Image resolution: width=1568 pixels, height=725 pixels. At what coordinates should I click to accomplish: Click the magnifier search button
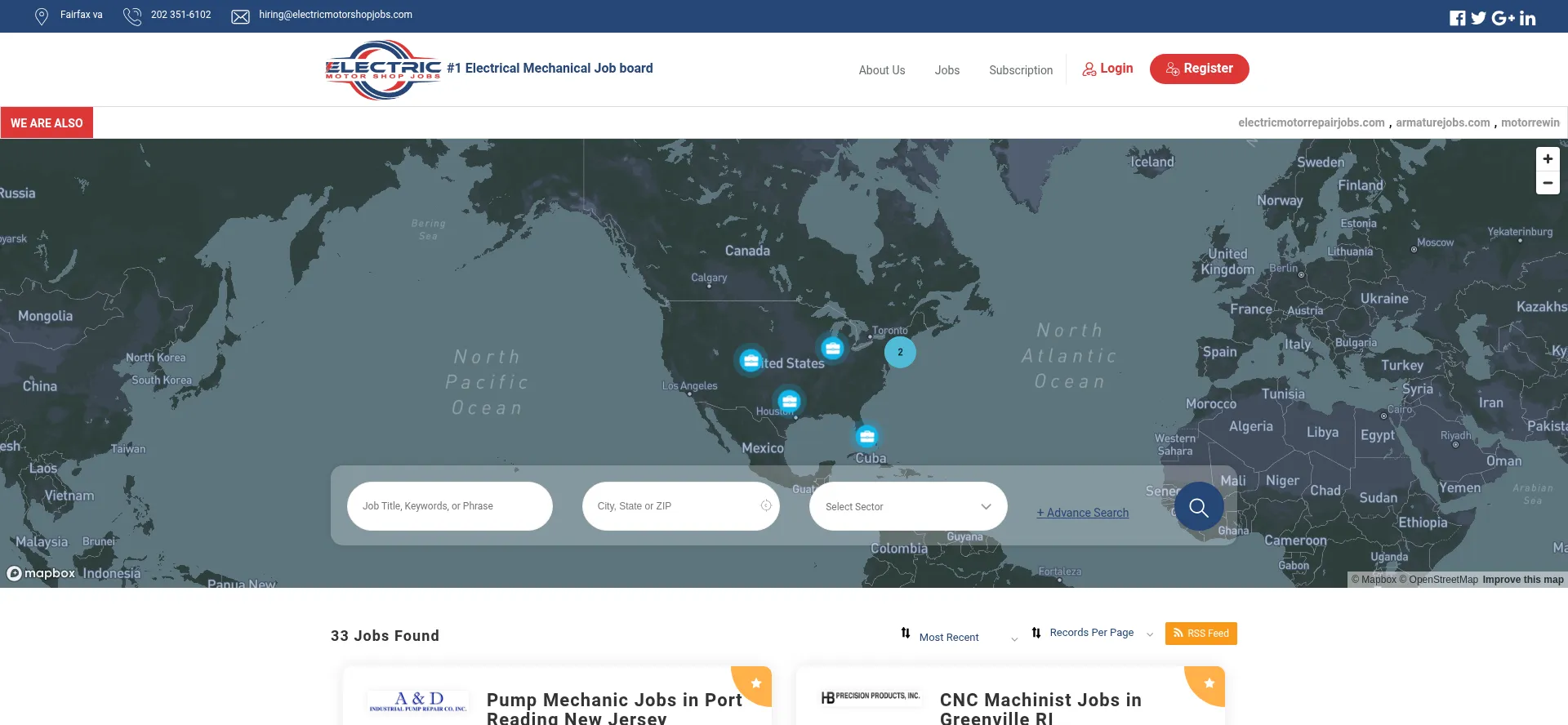click(1198, 507)
